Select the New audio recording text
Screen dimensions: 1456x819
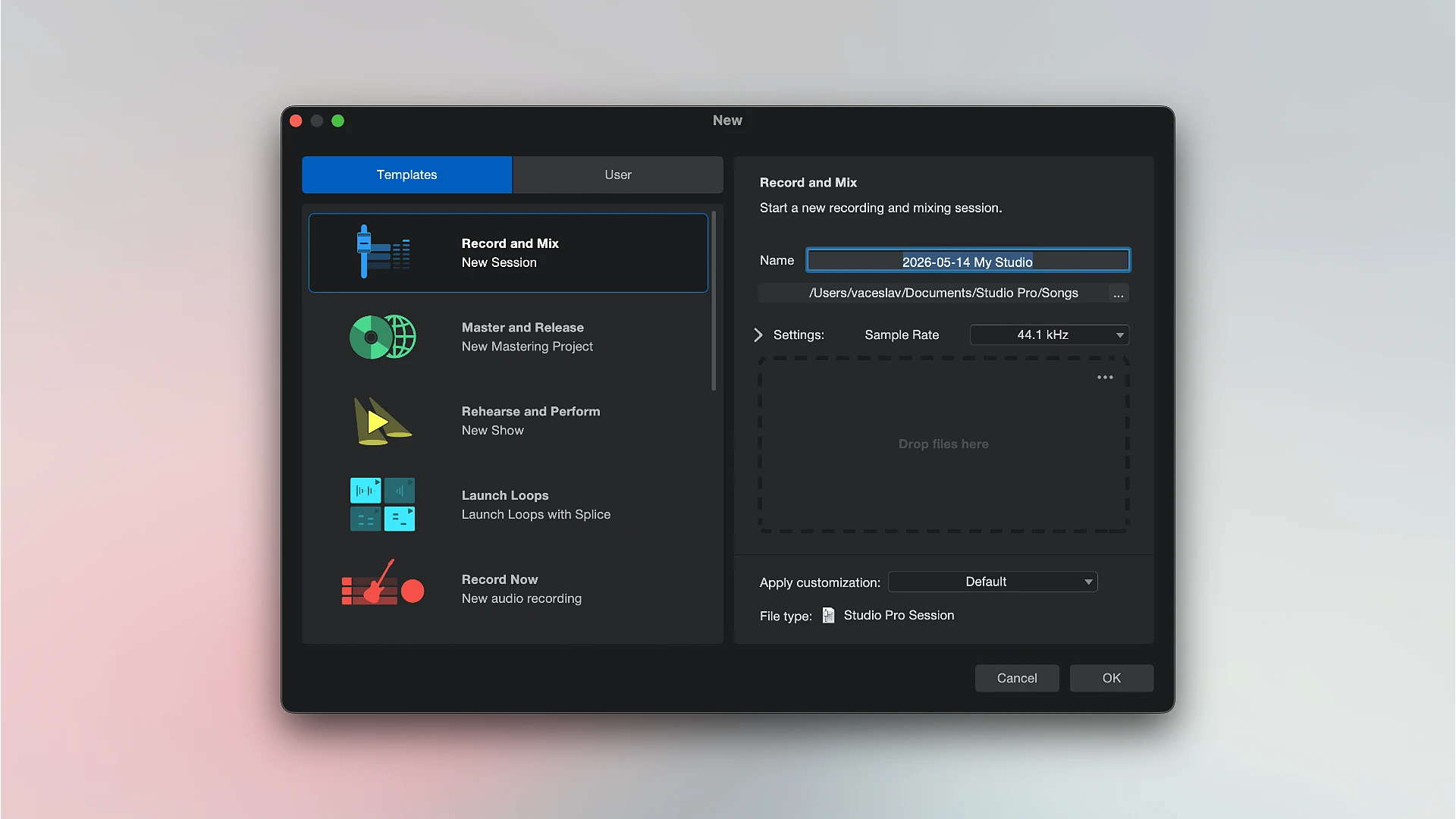tap(521, 599)
